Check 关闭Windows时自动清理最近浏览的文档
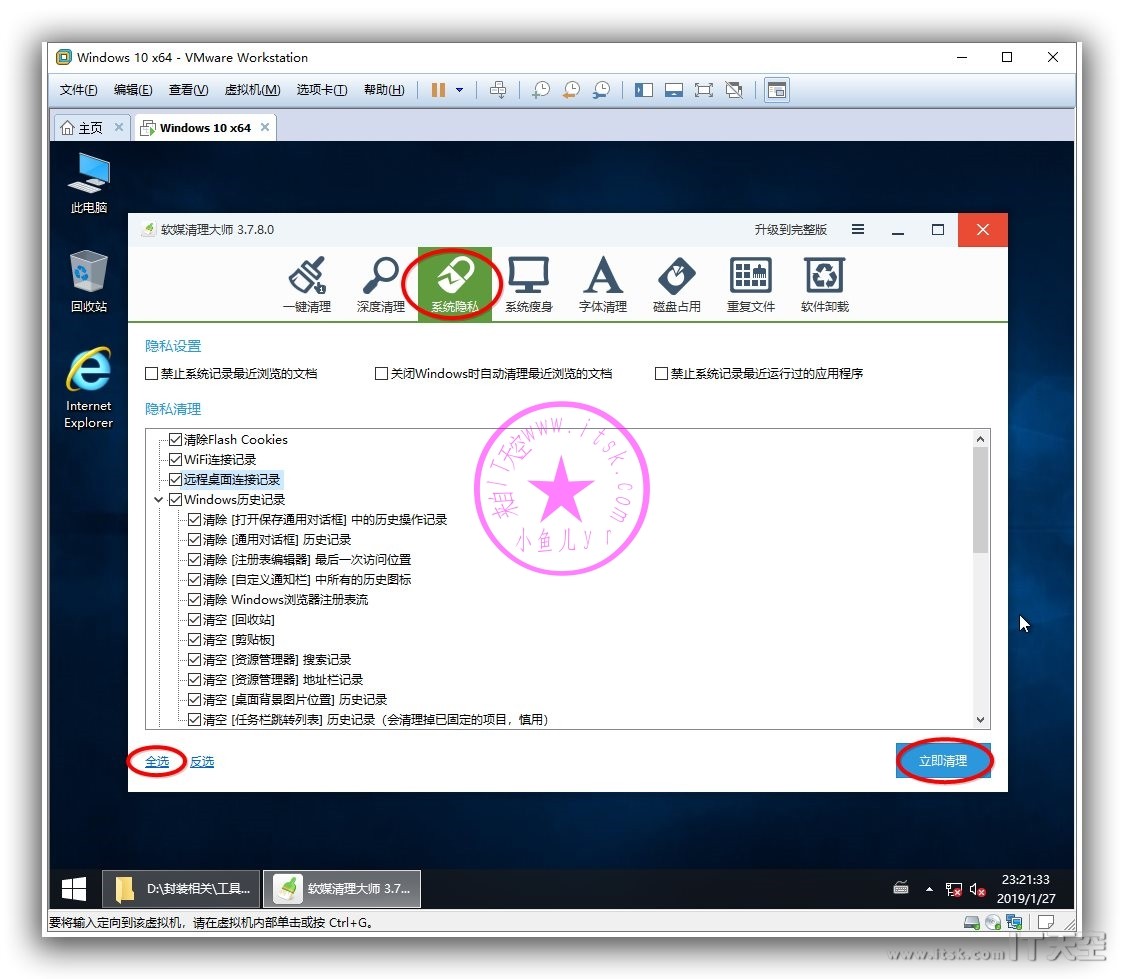Screen dimensions: 1124x979 381,373
